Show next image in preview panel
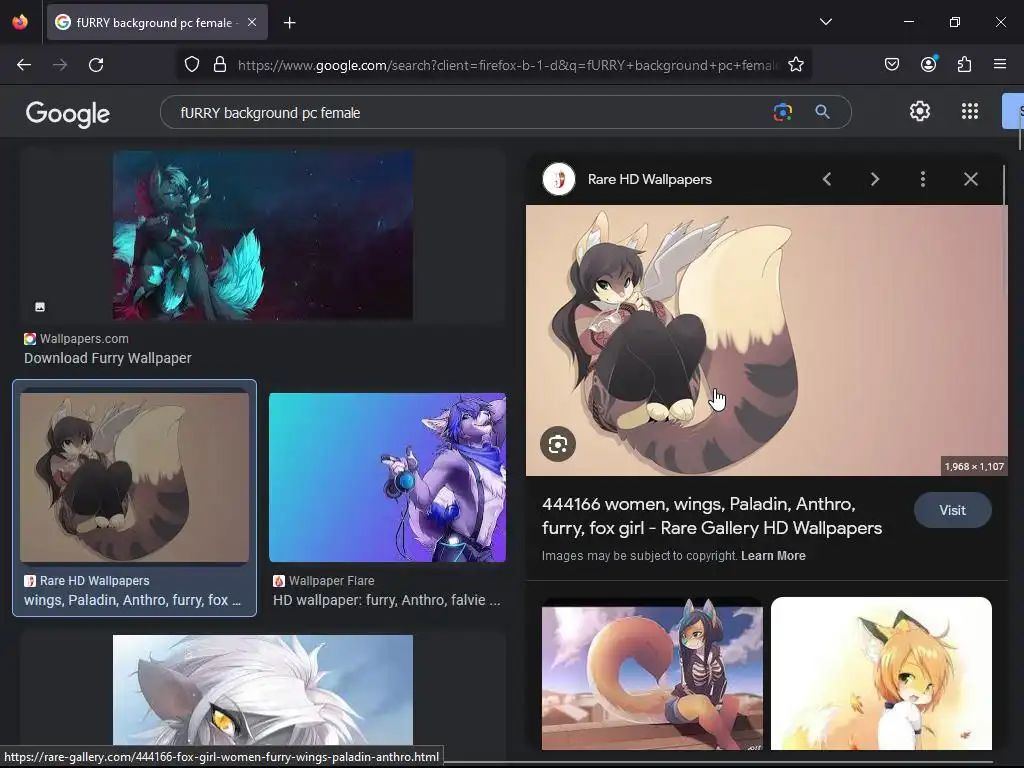This screenshot has height=768, width=1024. tap(874, 179)
